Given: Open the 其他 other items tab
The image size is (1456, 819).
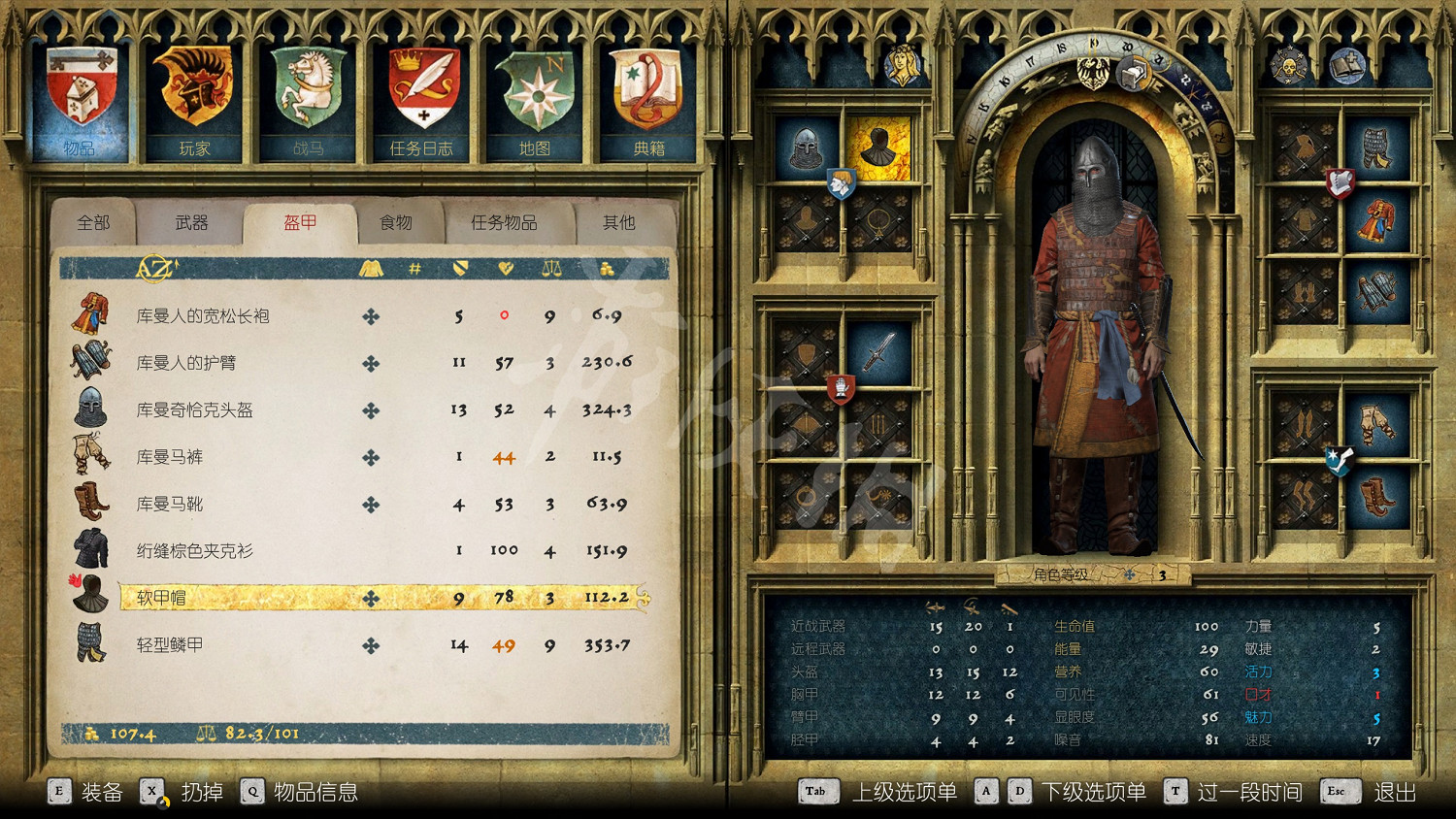Looking at the screenshot, I should 618,223.
